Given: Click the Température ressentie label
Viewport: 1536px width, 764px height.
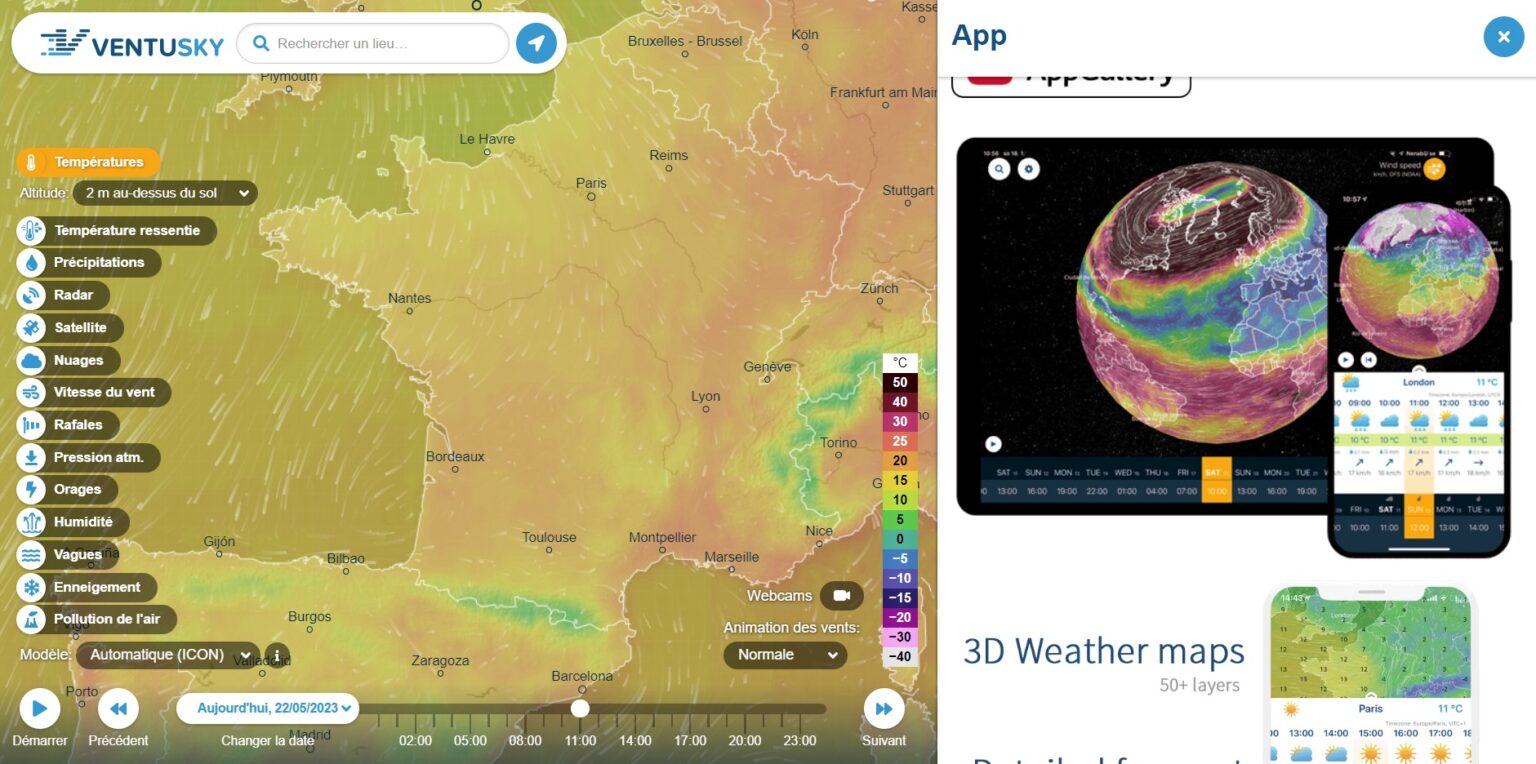Looking at the screenshot, I should tap(127, 231).
